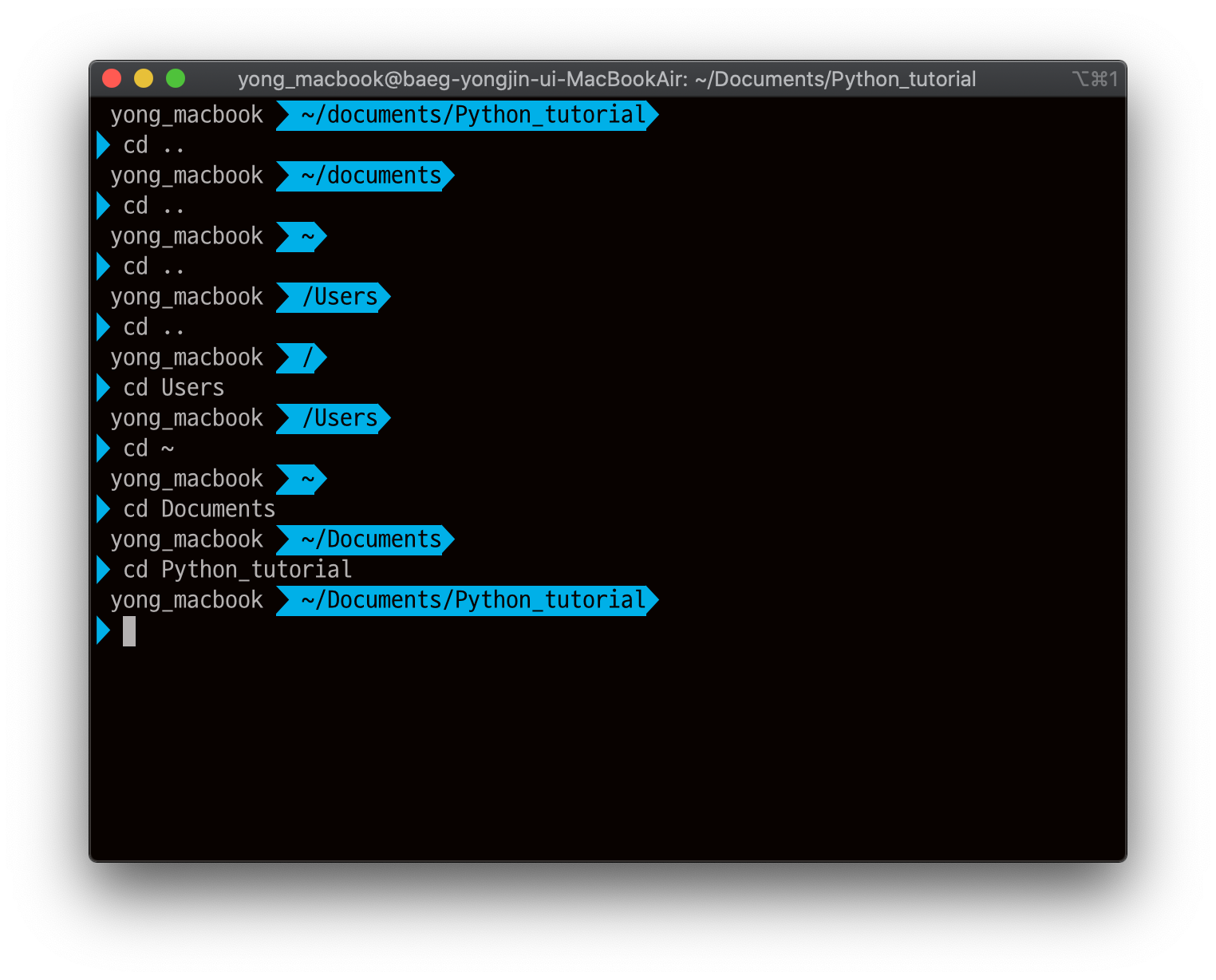Select the tilde home directory badge
This screenshot has height=980, width=1216.
pyautogui.click(x=300, y=236)
